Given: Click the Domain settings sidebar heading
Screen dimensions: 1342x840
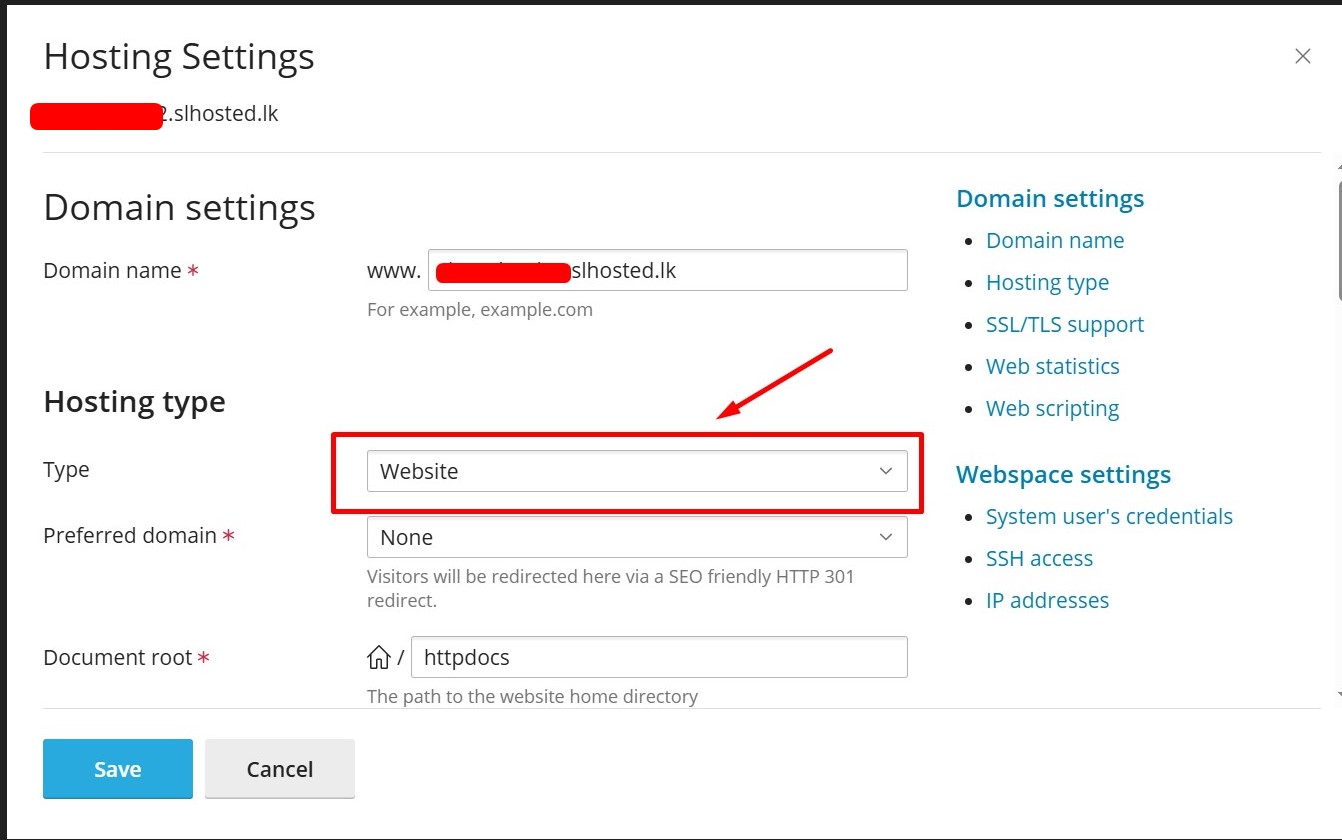Looking at the screenshot, I should (x=1049, y=199).
